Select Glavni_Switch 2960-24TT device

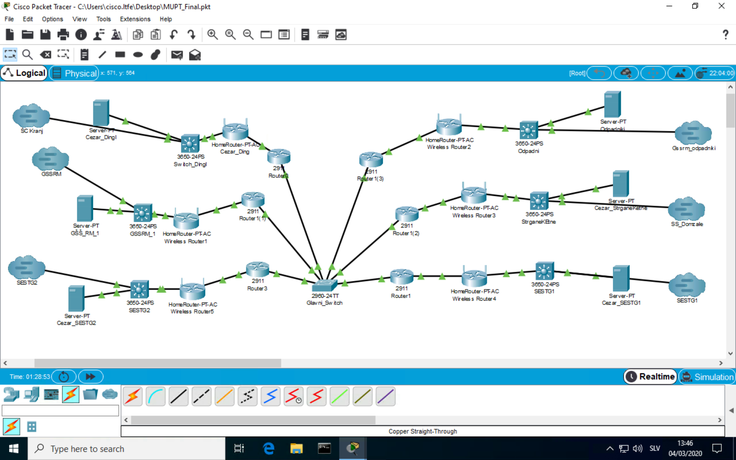(x=325, y=285)
